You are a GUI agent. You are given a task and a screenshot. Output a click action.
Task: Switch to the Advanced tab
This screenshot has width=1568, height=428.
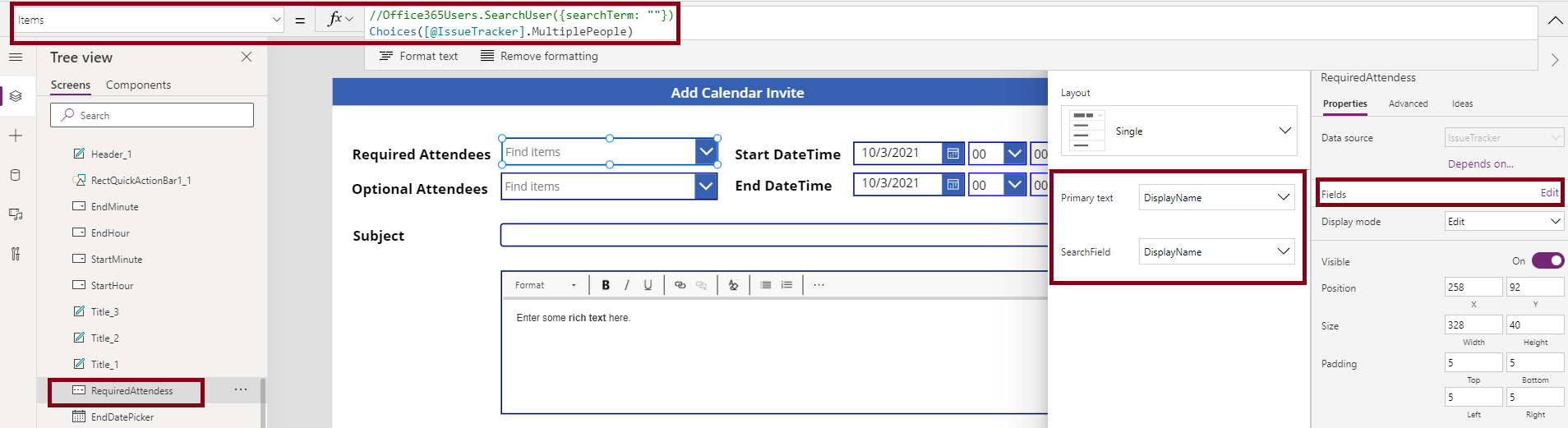(1408, 104)
